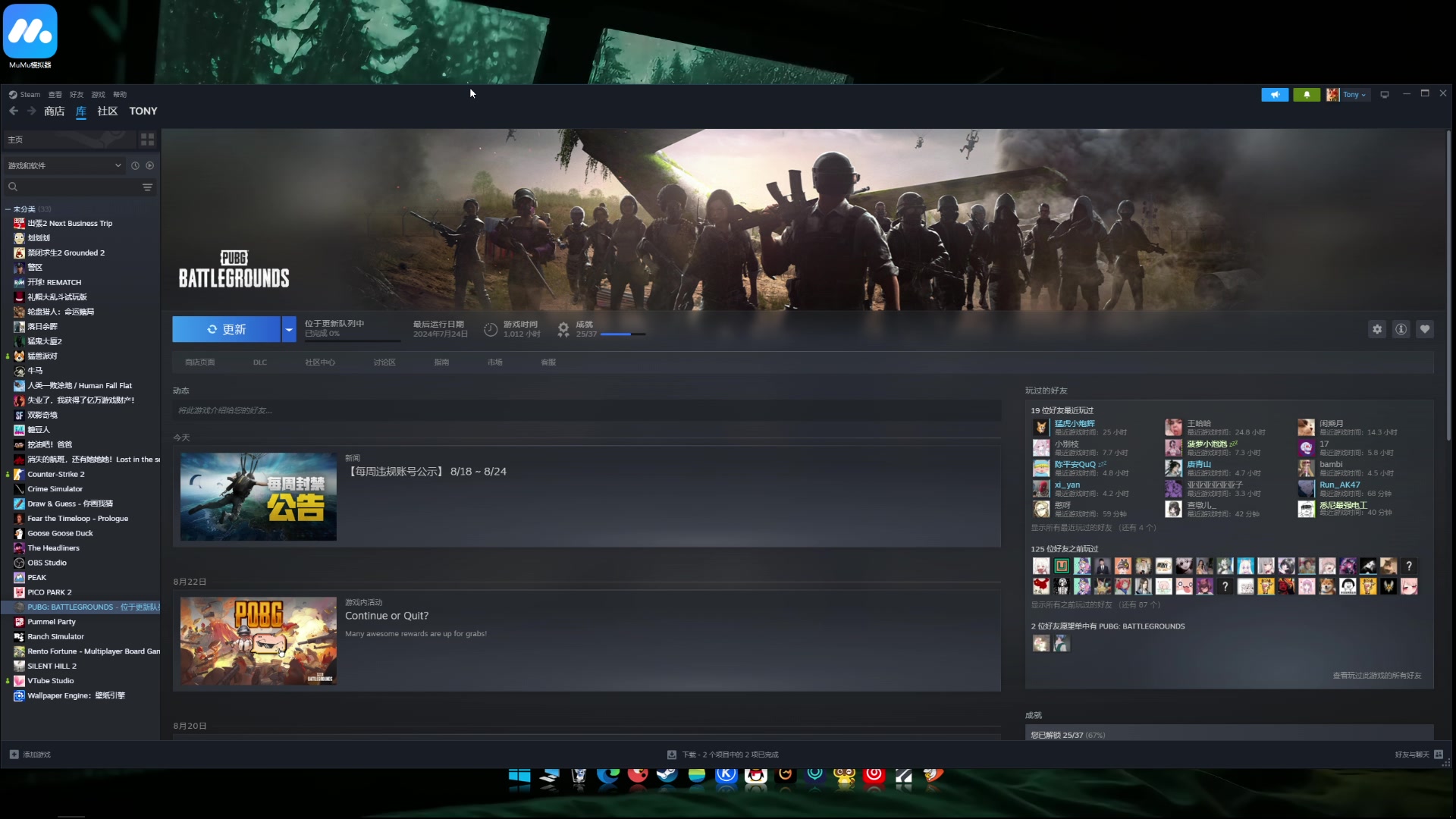Click the blue 更新 button

(x=226, y=329)
